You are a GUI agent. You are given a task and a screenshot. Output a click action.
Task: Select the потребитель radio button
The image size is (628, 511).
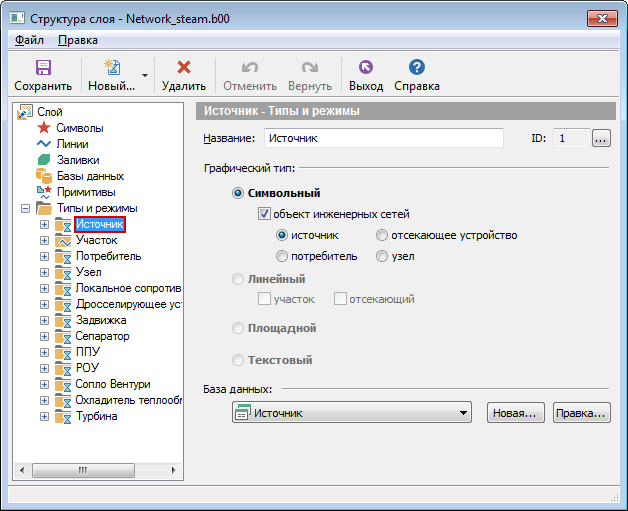point(282,256)
